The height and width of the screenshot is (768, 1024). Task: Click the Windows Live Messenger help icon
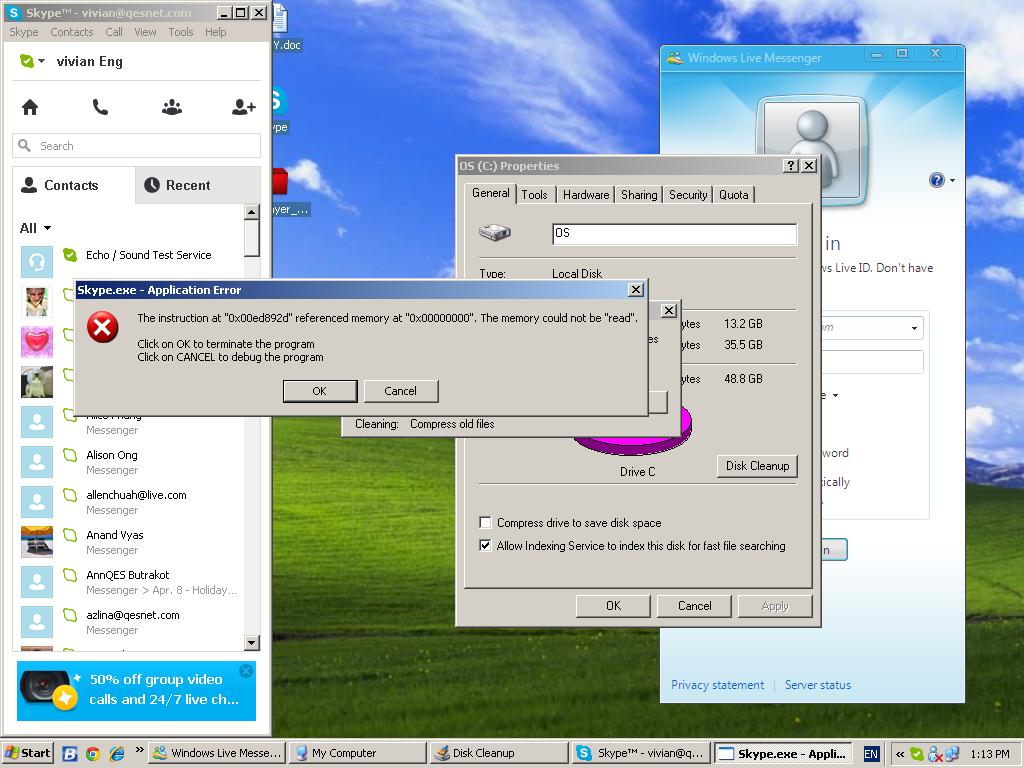pos(936,180)
